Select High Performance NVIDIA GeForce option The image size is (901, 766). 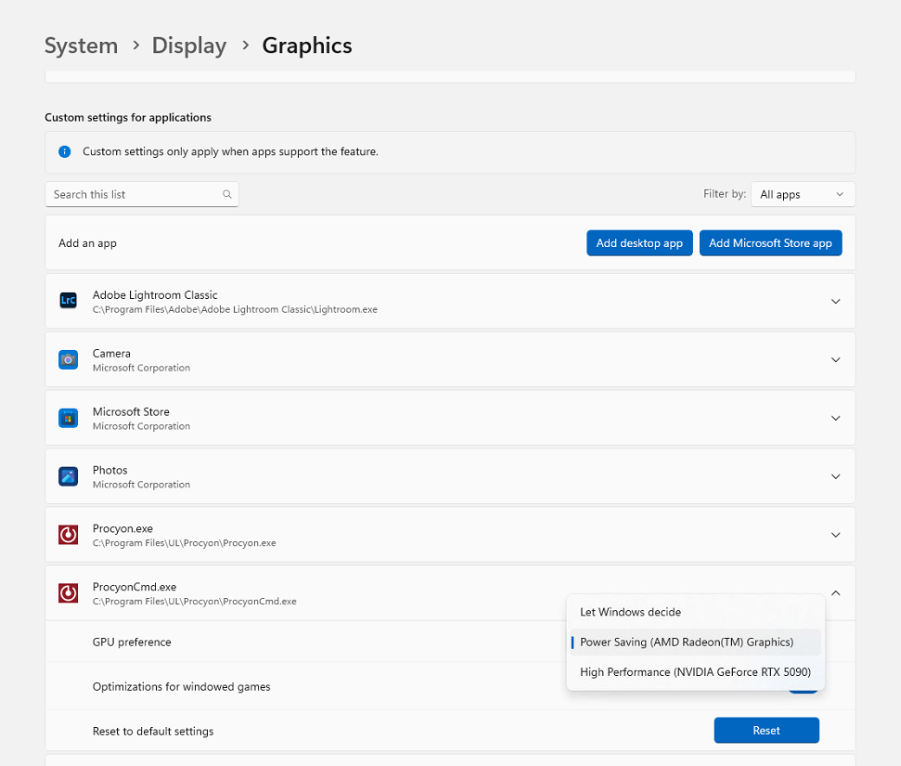point(695,672)
